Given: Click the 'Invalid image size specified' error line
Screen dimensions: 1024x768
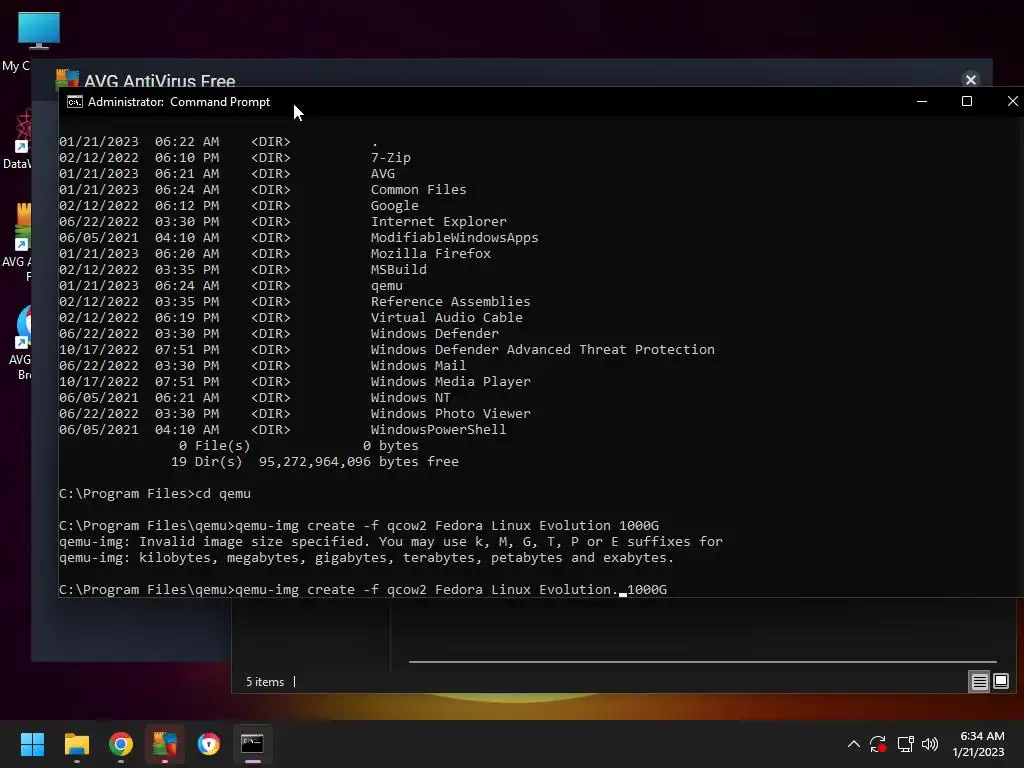Looking at the screenshot, I should (391, 542).
